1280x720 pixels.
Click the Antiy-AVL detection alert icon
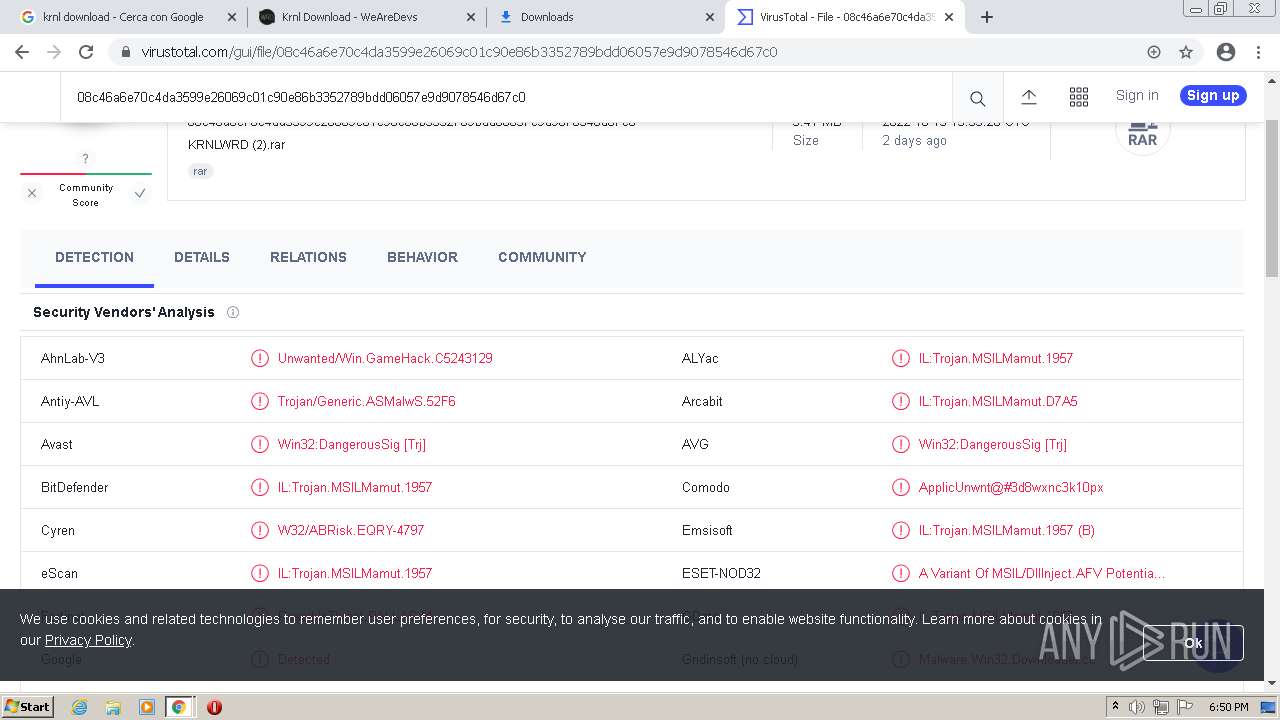pyautogui.click(x=260, y=401)
